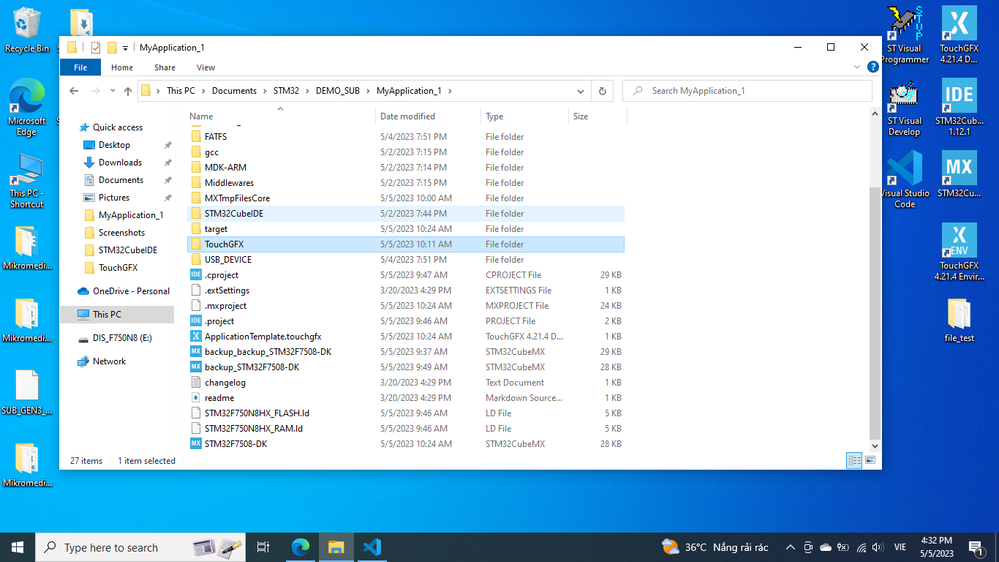Screen dimensions: 999x562
Task: Toggle the Properties quick access button
Action: pyautogui.click(x=96, y=47)
